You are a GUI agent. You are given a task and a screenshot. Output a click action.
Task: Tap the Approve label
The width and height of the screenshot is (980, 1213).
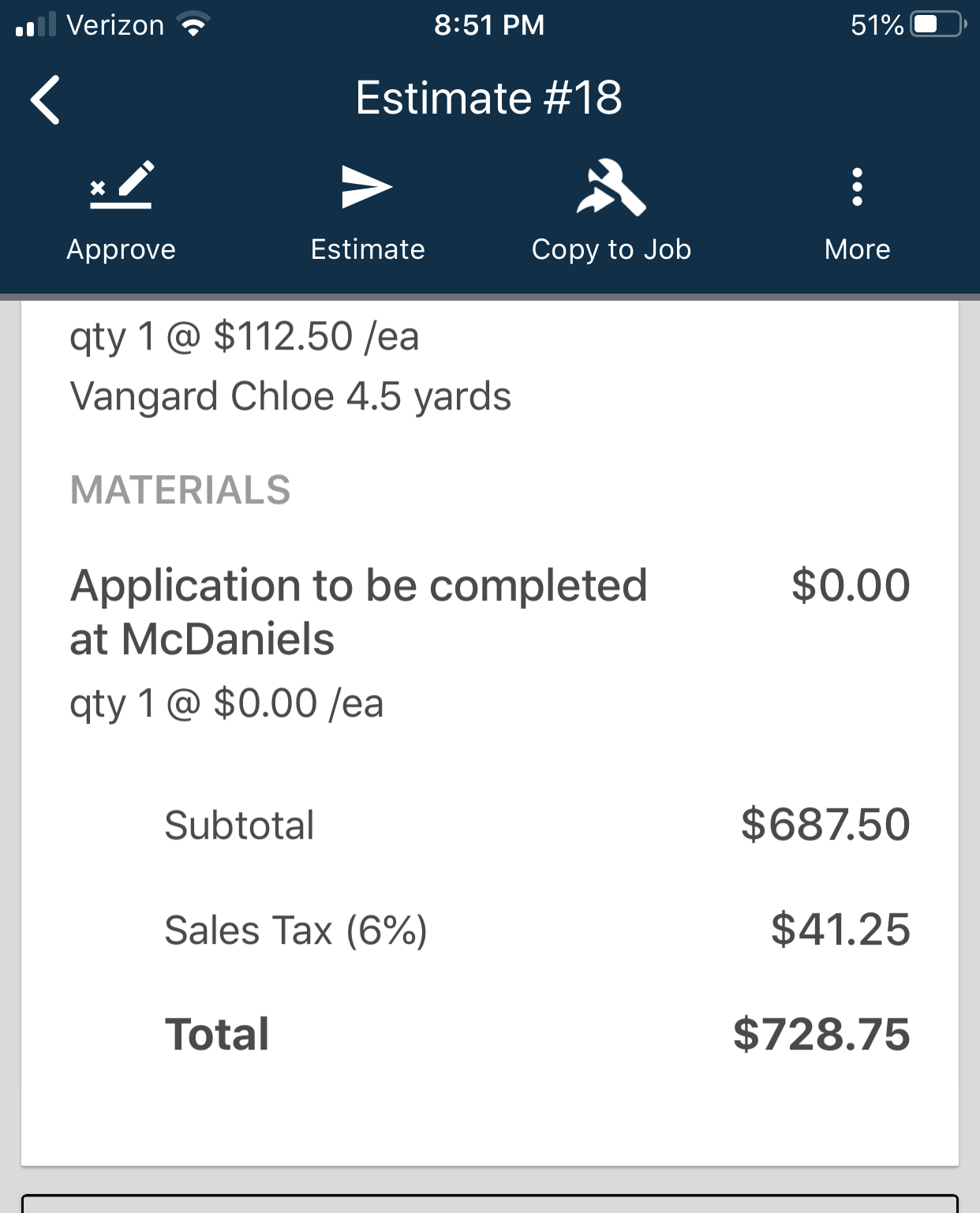coord(121,249)
